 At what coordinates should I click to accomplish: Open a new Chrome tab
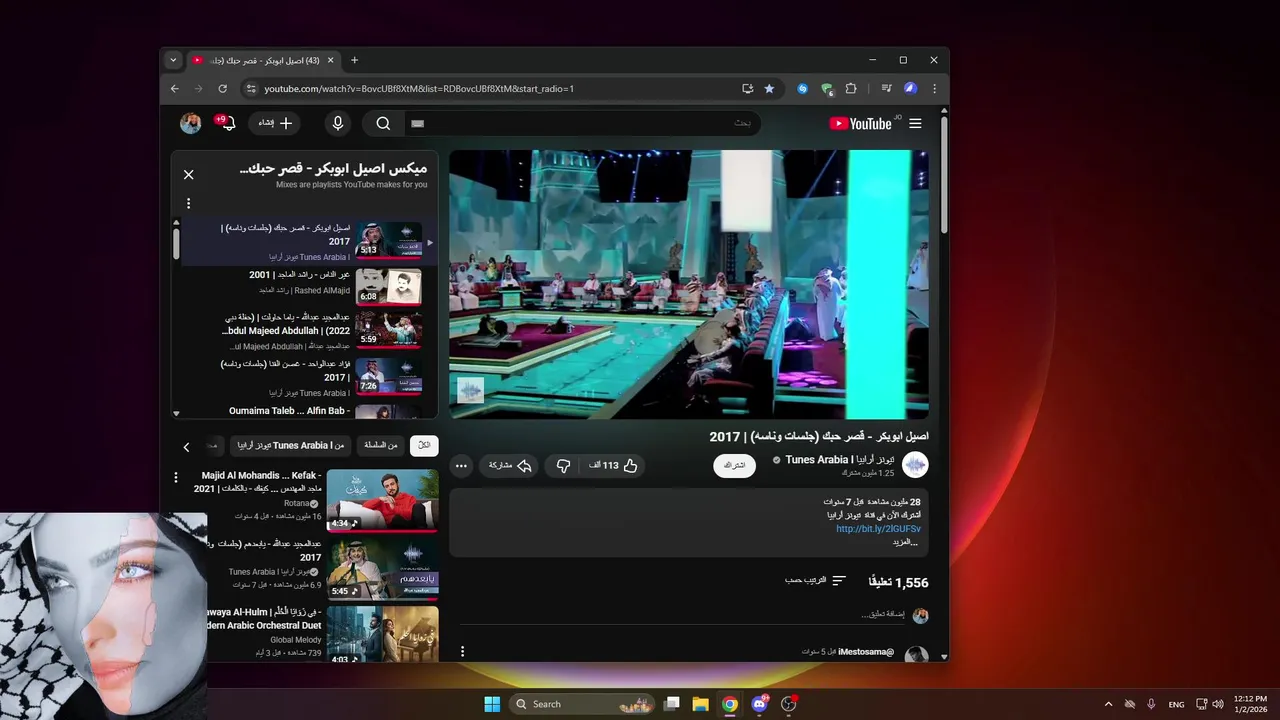point(354,60)
